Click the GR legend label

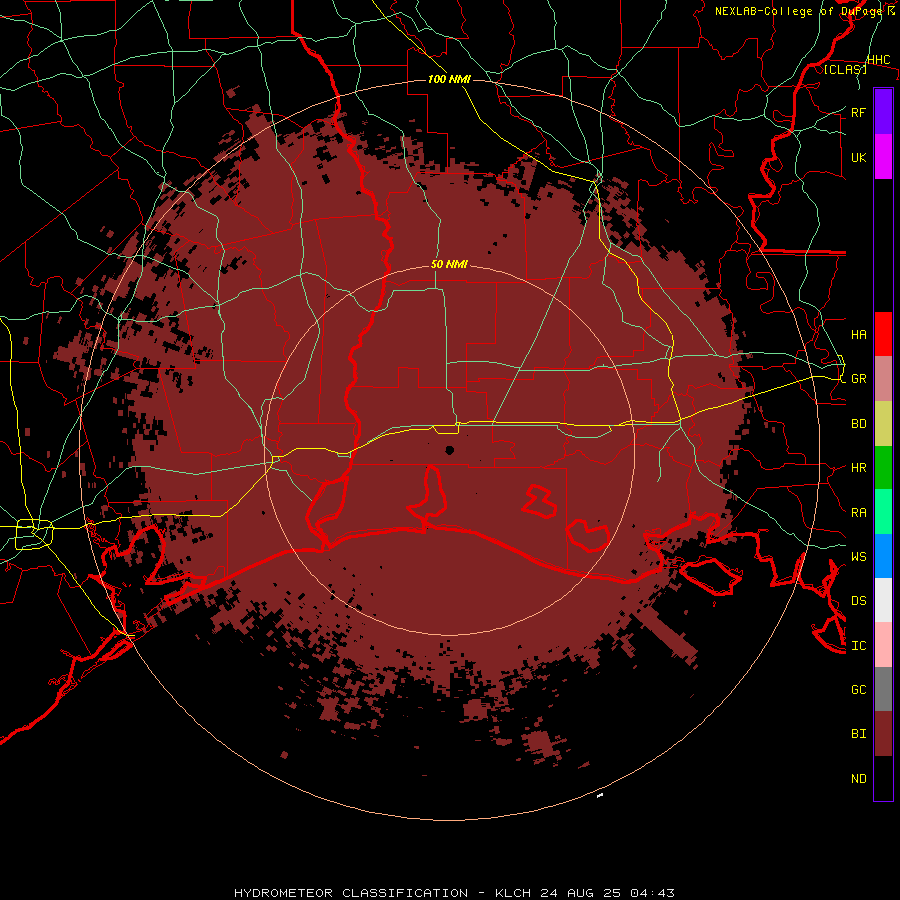pos(858,379)
